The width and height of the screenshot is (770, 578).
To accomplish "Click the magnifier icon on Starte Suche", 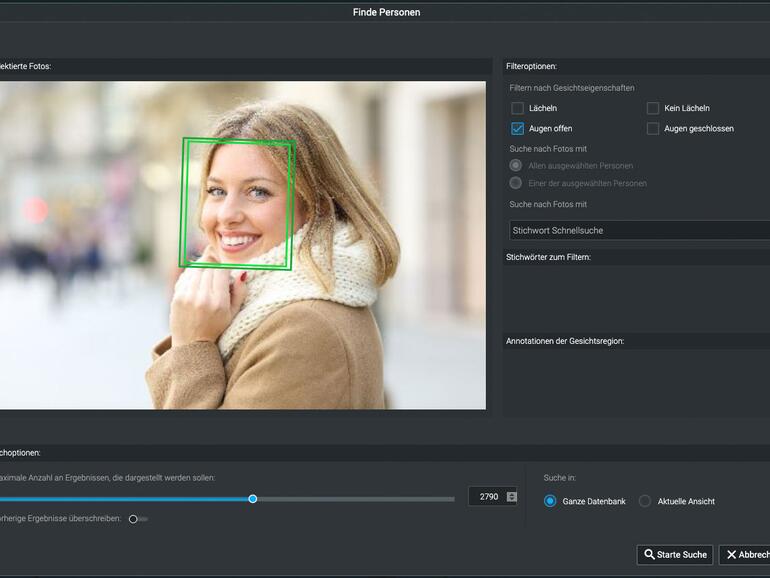I will click(x=650, y=555).
